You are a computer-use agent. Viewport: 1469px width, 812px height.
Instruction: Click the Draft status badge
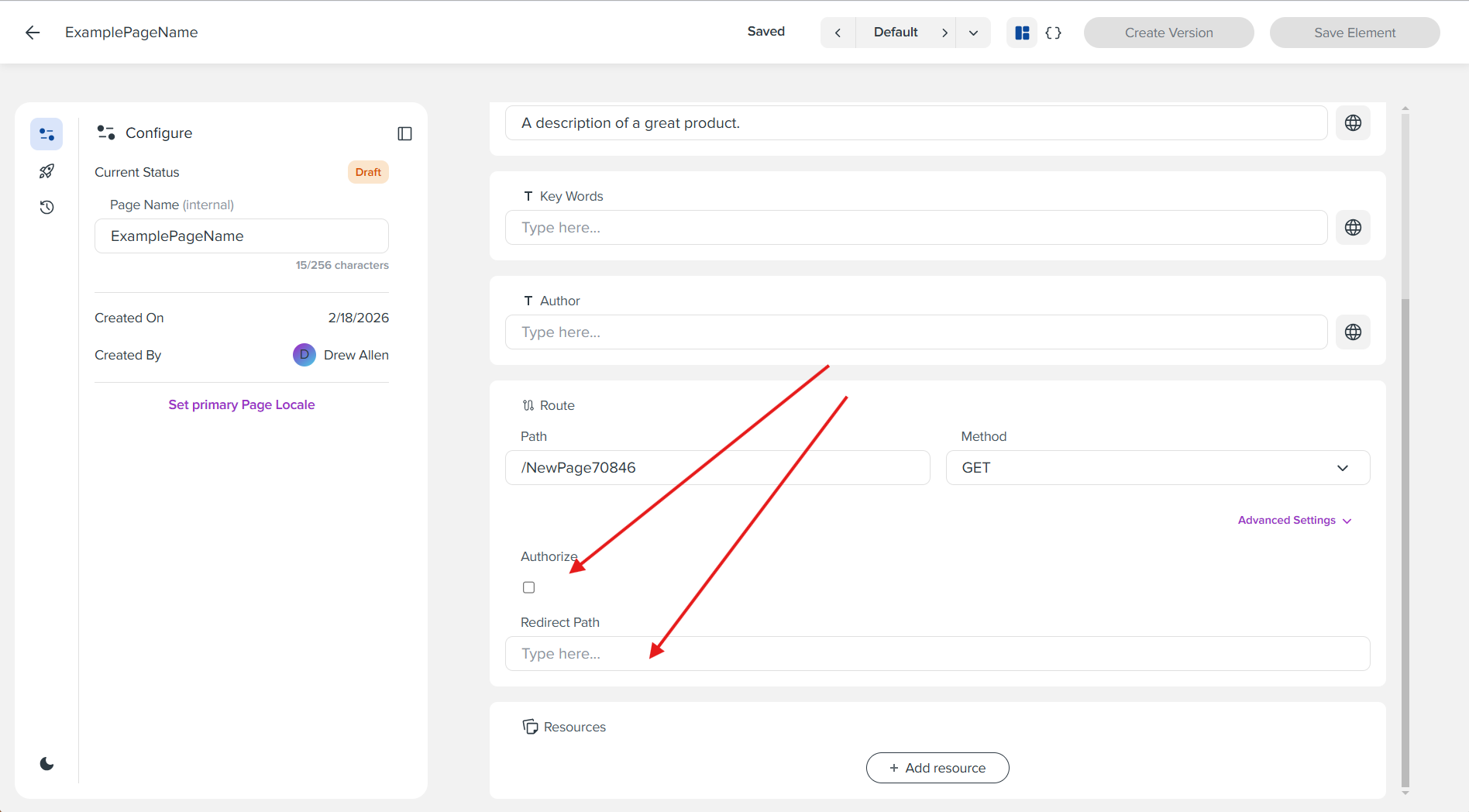point(368,172)
